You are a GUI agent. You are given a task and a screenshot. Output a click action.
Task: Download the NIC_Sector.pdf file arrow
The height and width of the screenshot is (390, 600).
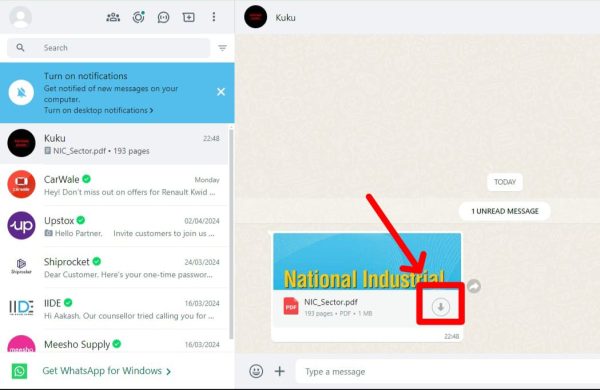440,307
